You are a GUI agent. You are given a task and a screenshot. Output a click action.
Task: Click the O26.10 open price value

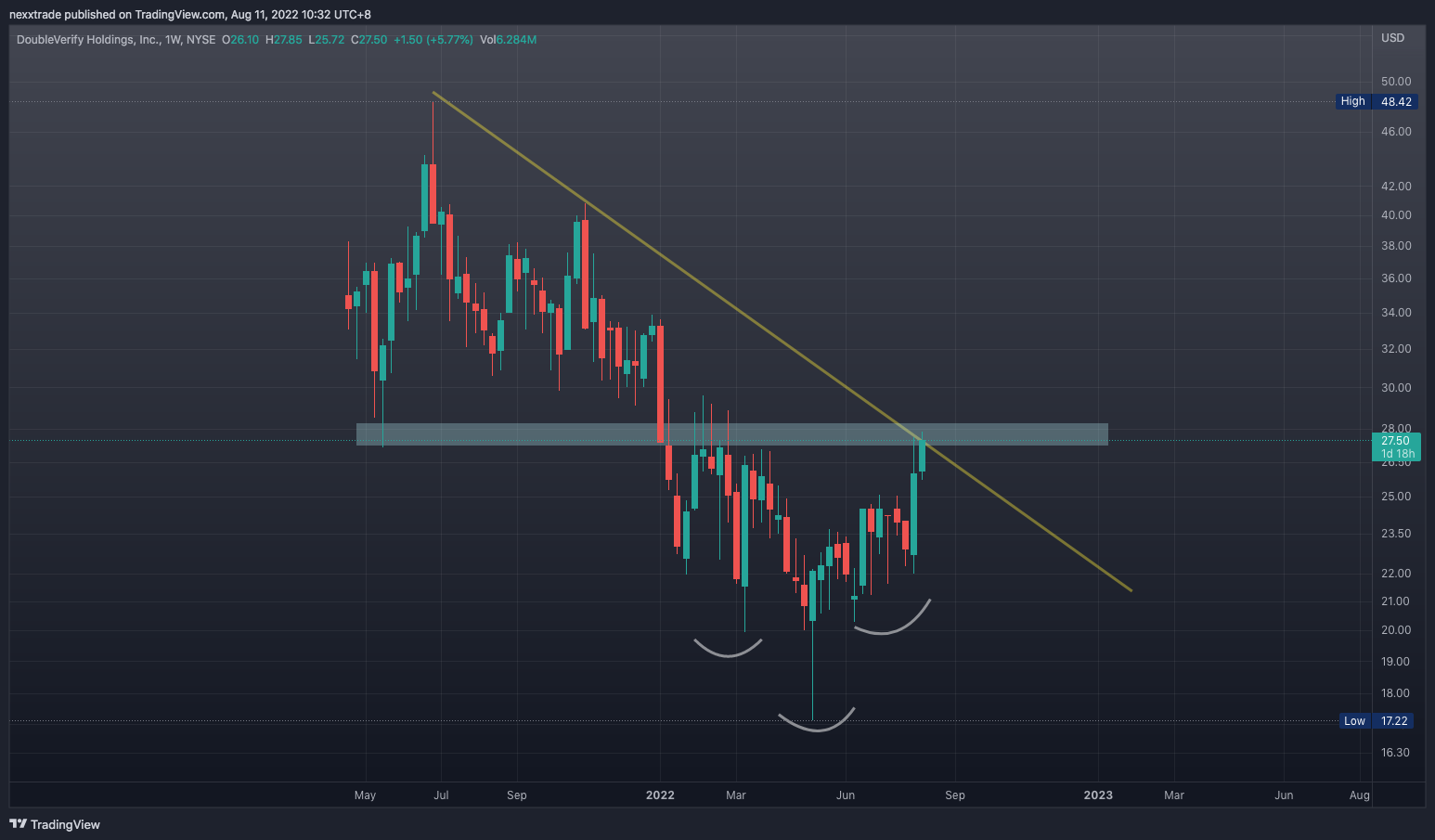tap(240, 40)
